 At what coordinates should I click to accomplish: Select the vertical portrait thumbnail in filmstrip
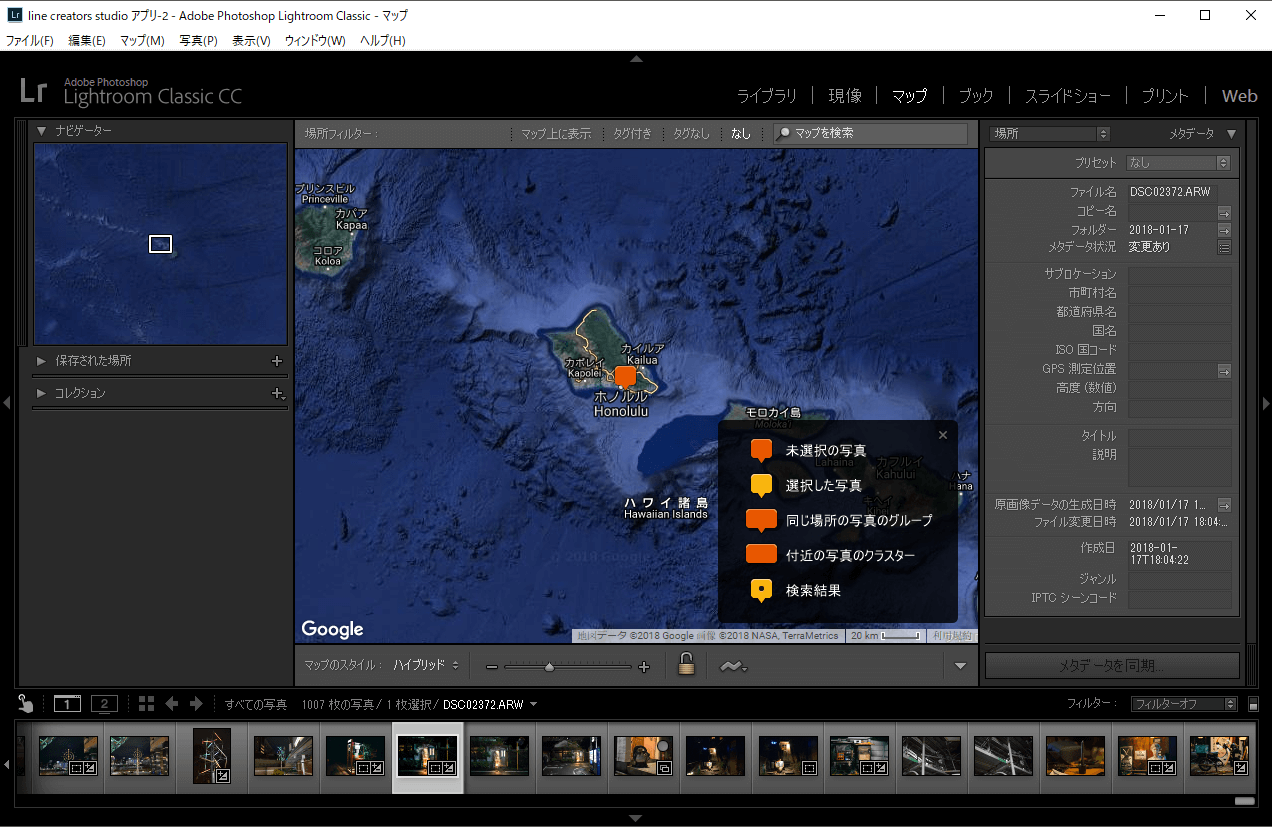212,756
